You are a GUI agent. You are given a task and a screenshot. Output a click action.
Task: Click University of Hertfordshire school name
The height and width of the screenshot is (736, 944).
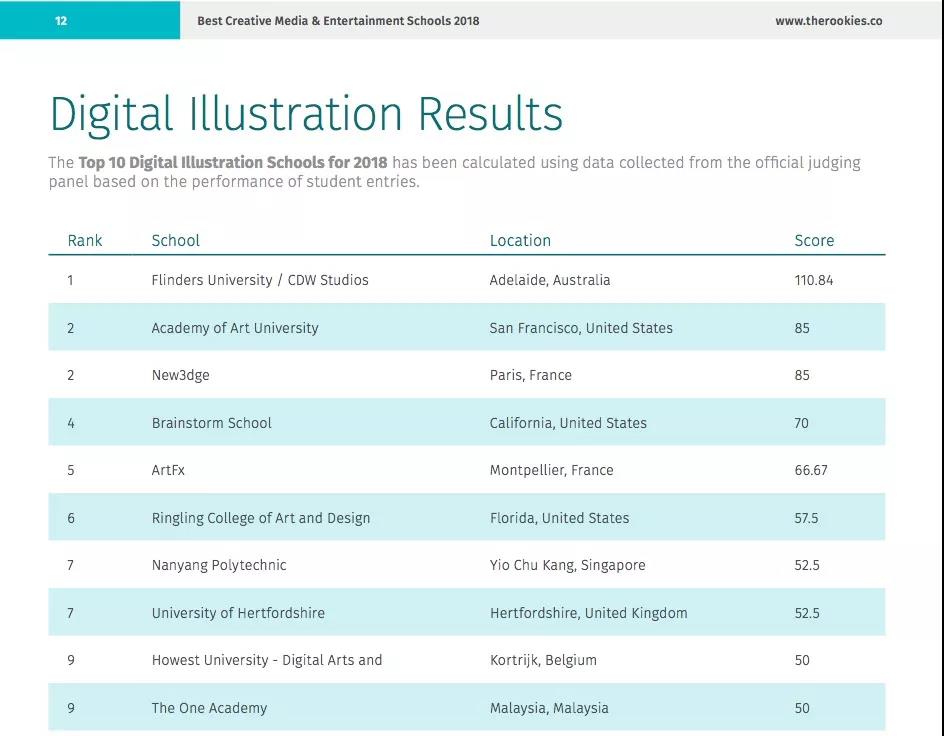tap(238, 613)
